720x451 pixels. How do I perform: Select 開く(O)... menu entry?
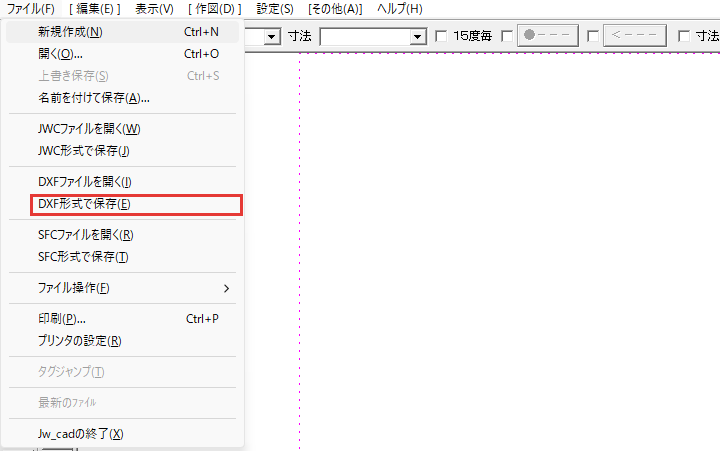click(x=123, y=54)
